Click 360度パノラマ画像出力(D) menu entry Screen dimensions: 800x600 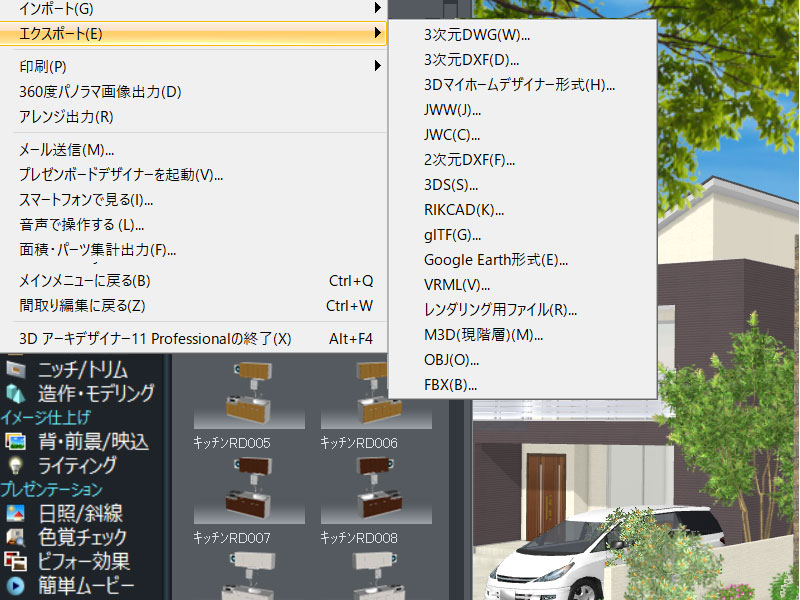pyautogui.click(x=100, y=92)
